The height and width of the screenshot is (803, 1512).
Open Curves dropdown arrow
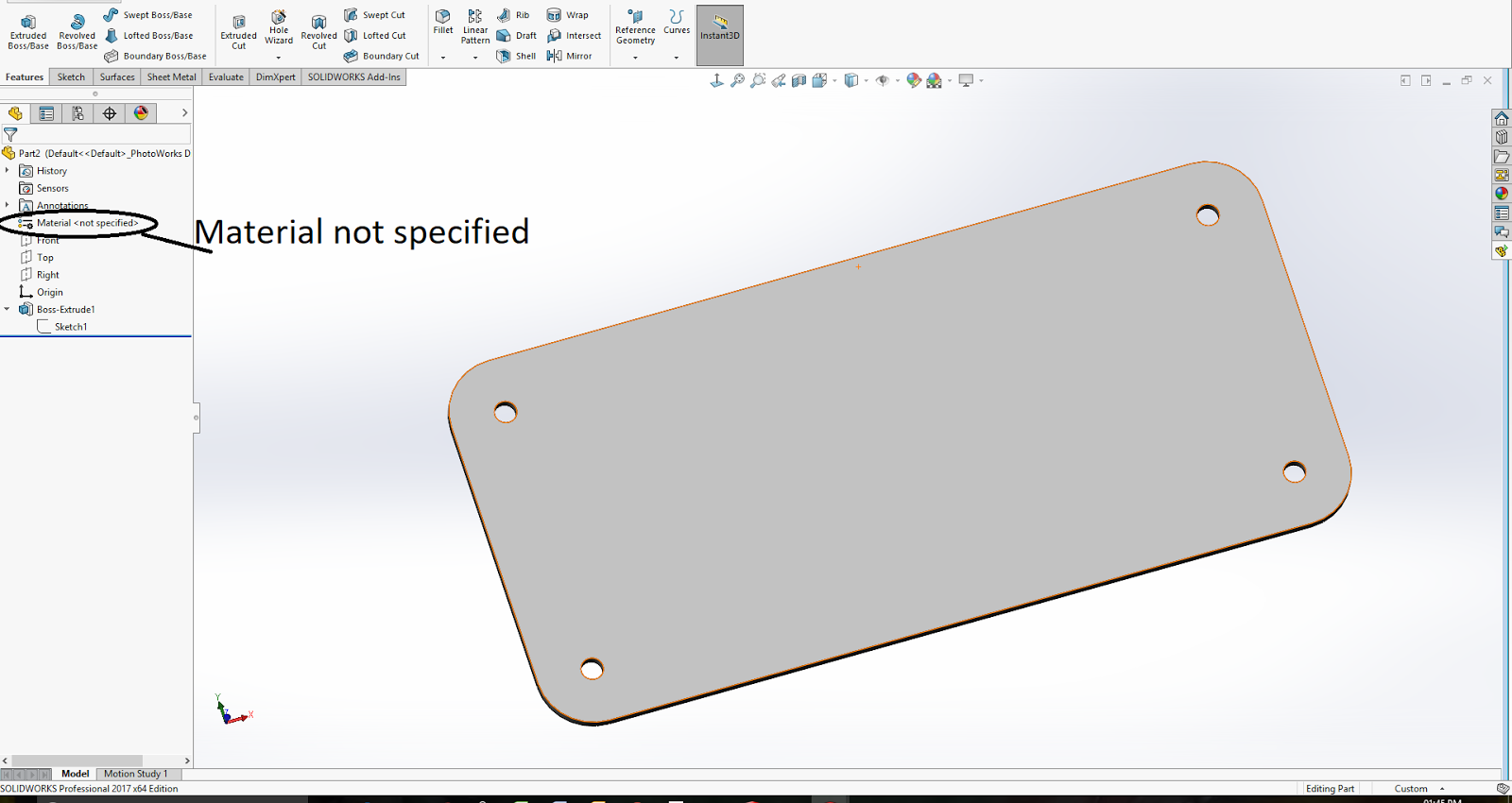point(677,58)
